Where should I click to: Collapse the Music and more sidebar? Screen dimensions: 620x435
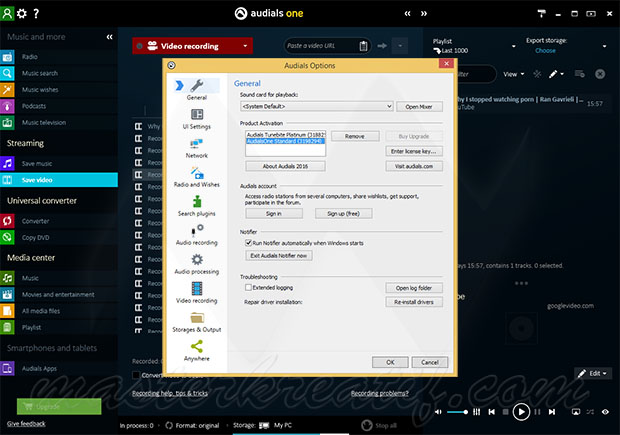[110, 37]
